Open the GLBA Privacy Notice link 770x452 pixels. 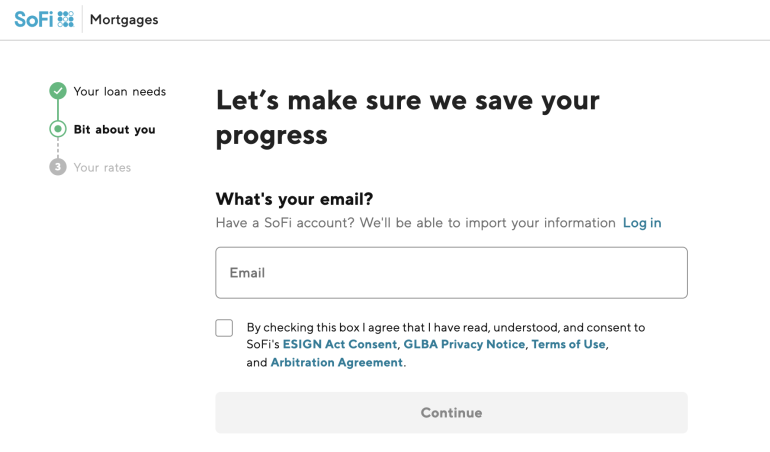point(464,344)
